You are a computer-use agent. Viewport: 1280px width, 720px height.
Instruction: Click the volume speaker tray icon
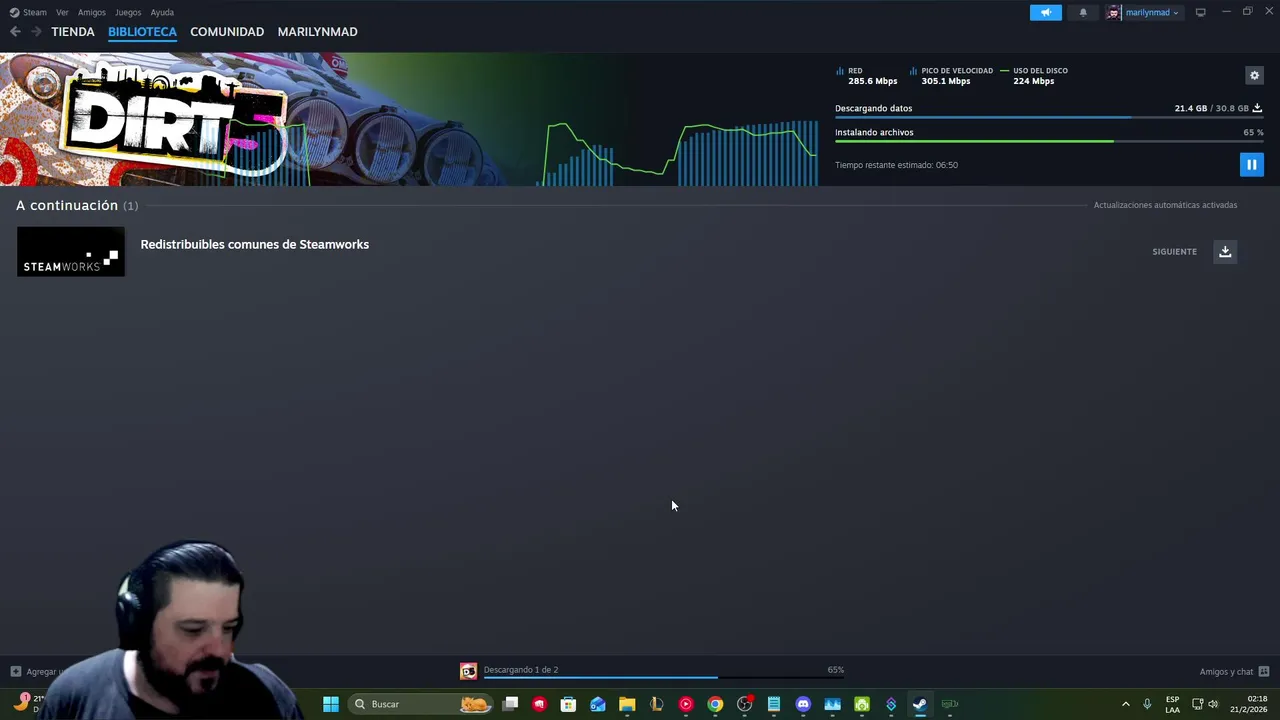(x=1213, y=704)
